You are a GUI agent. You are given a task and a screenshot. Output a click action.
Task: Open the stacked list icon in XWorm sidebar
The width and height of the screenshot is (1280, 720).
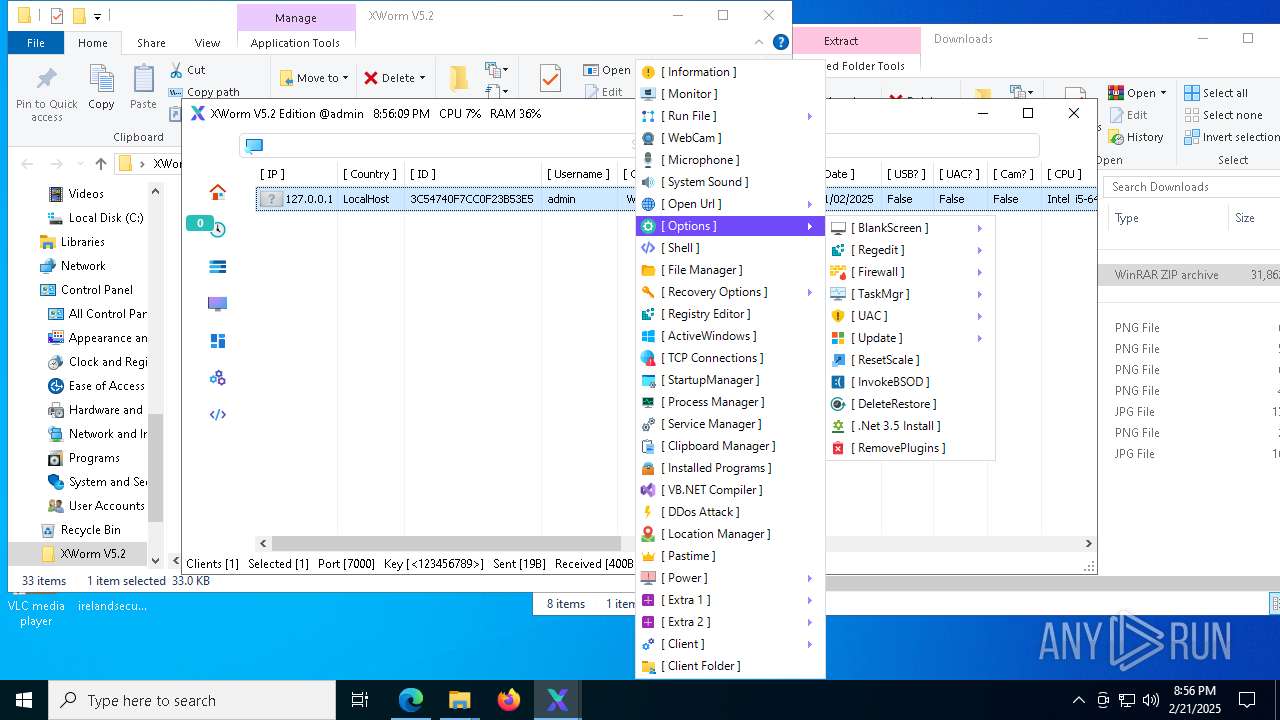click(217, 267)
